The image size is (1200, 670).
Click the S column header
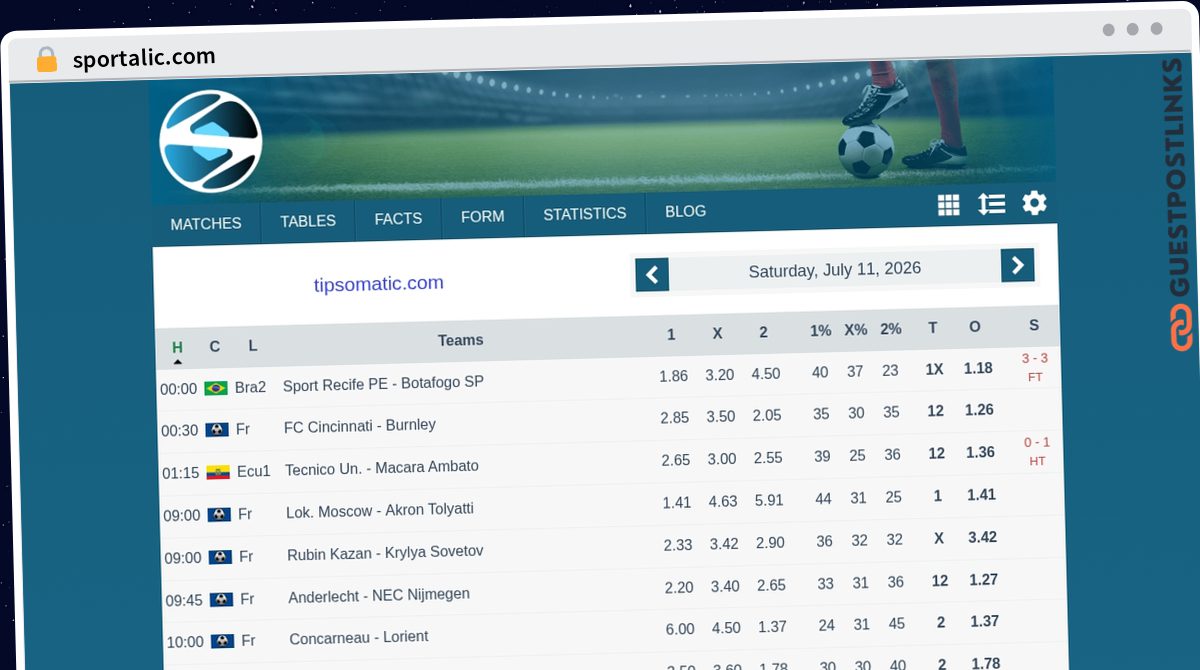click(1034, 325)
